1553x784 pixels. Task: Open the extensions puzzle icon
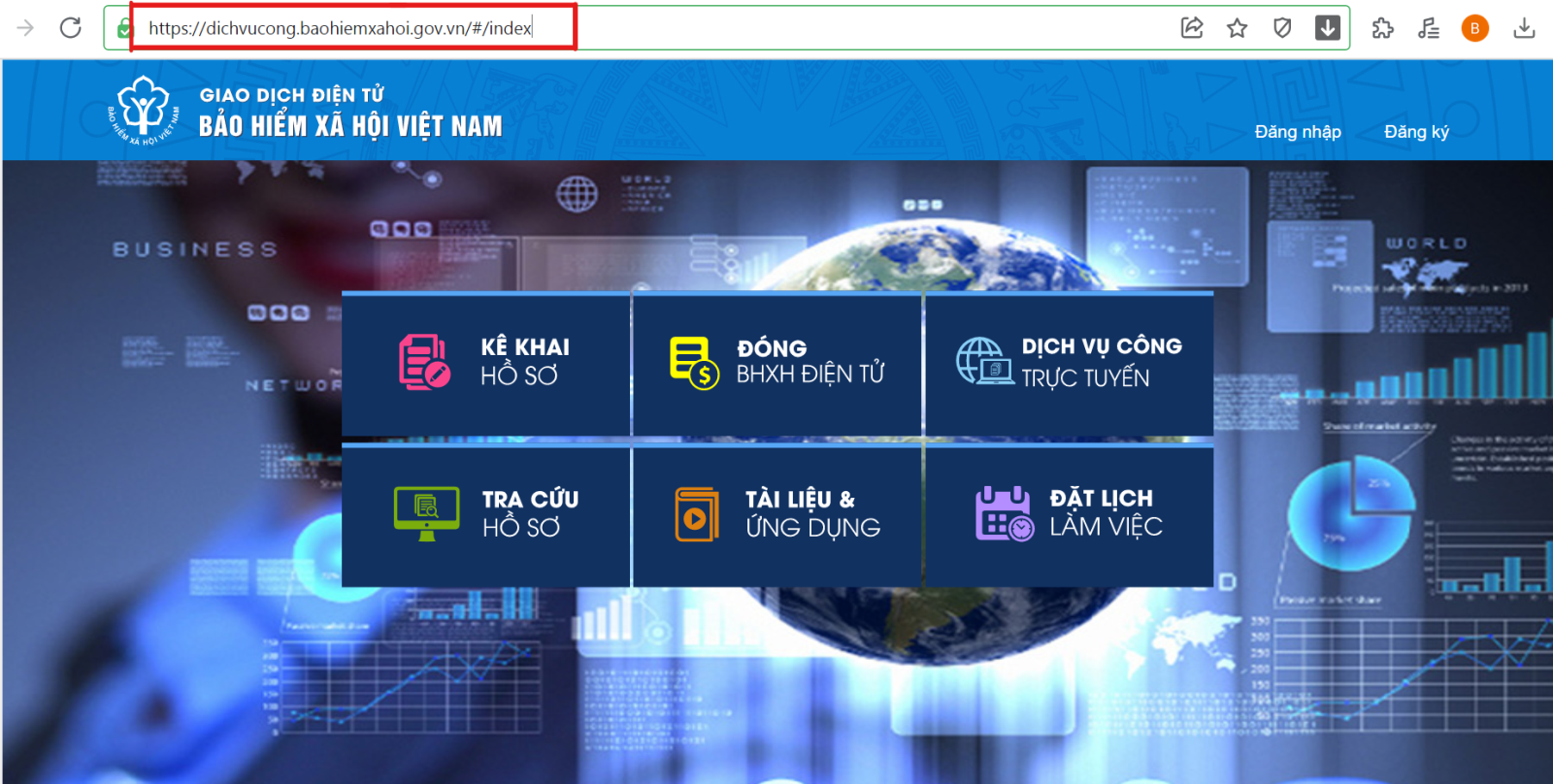click(1382, 28)
